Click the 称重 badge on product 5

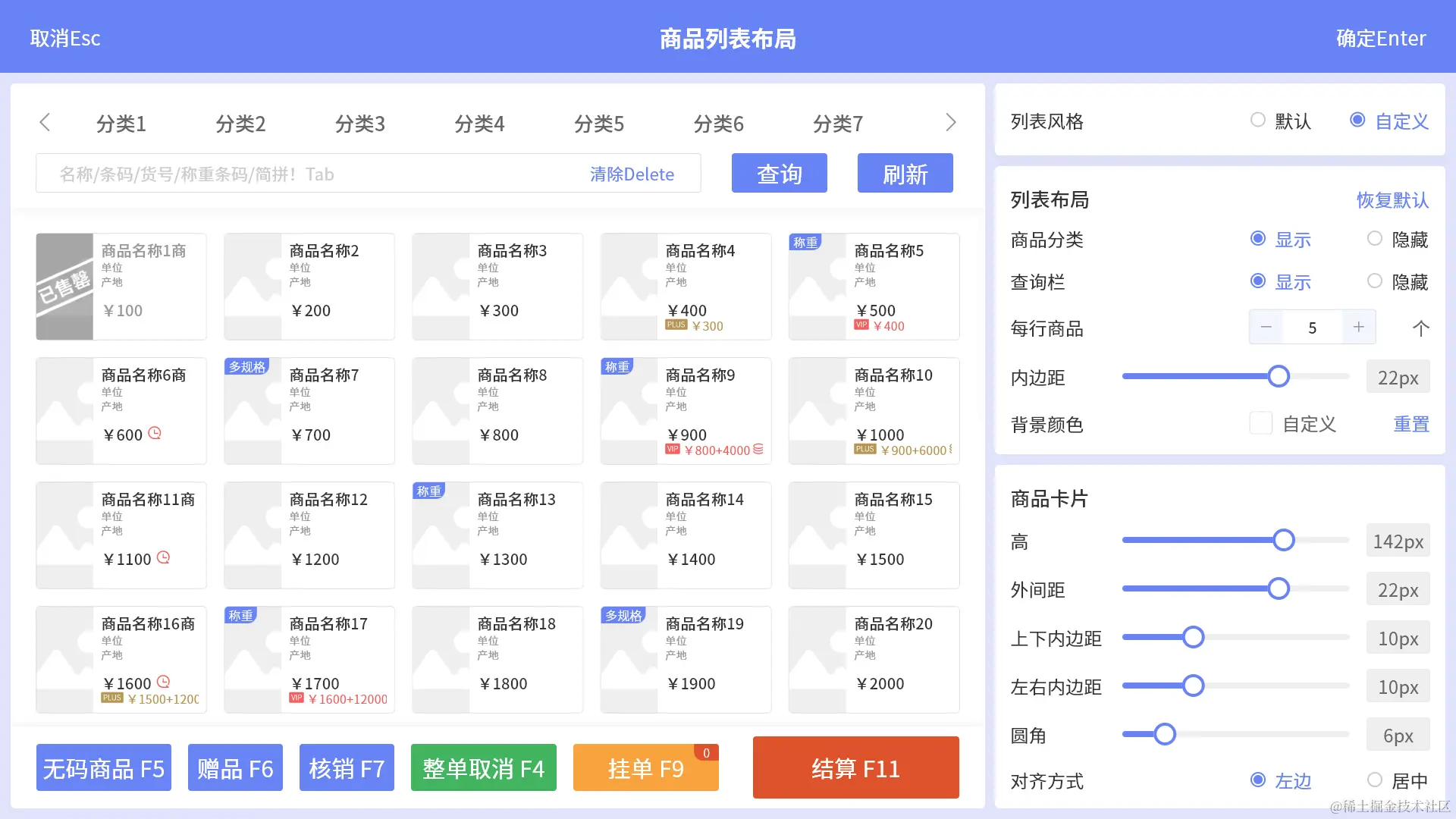[805, 242]
